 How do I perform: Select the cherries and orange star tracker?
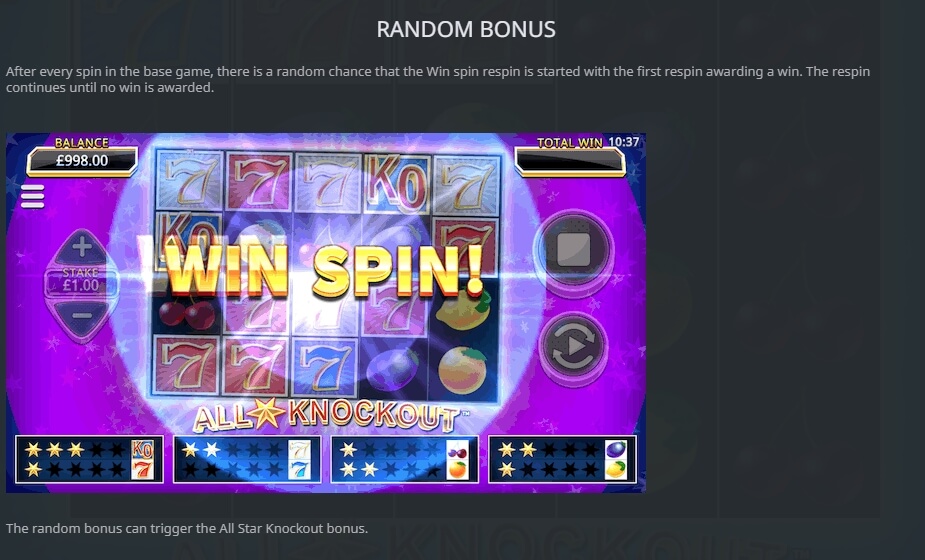[x=405, y=459]
